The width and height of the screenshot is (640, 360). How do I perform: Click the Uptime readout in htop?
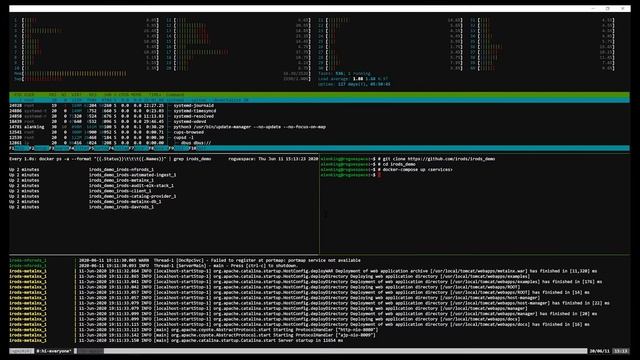354,84
